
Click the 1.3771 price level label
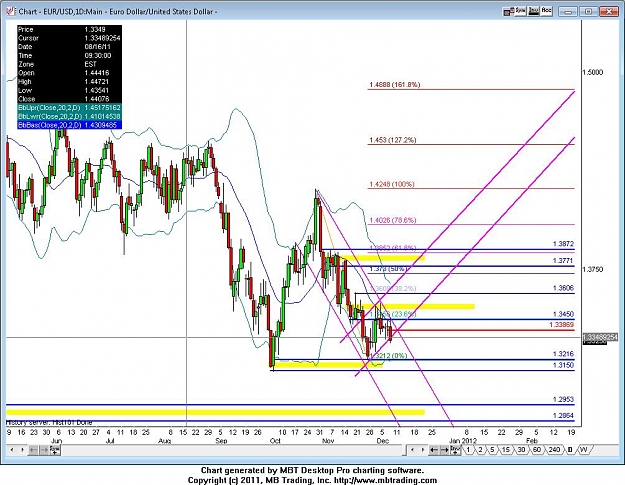563,261
